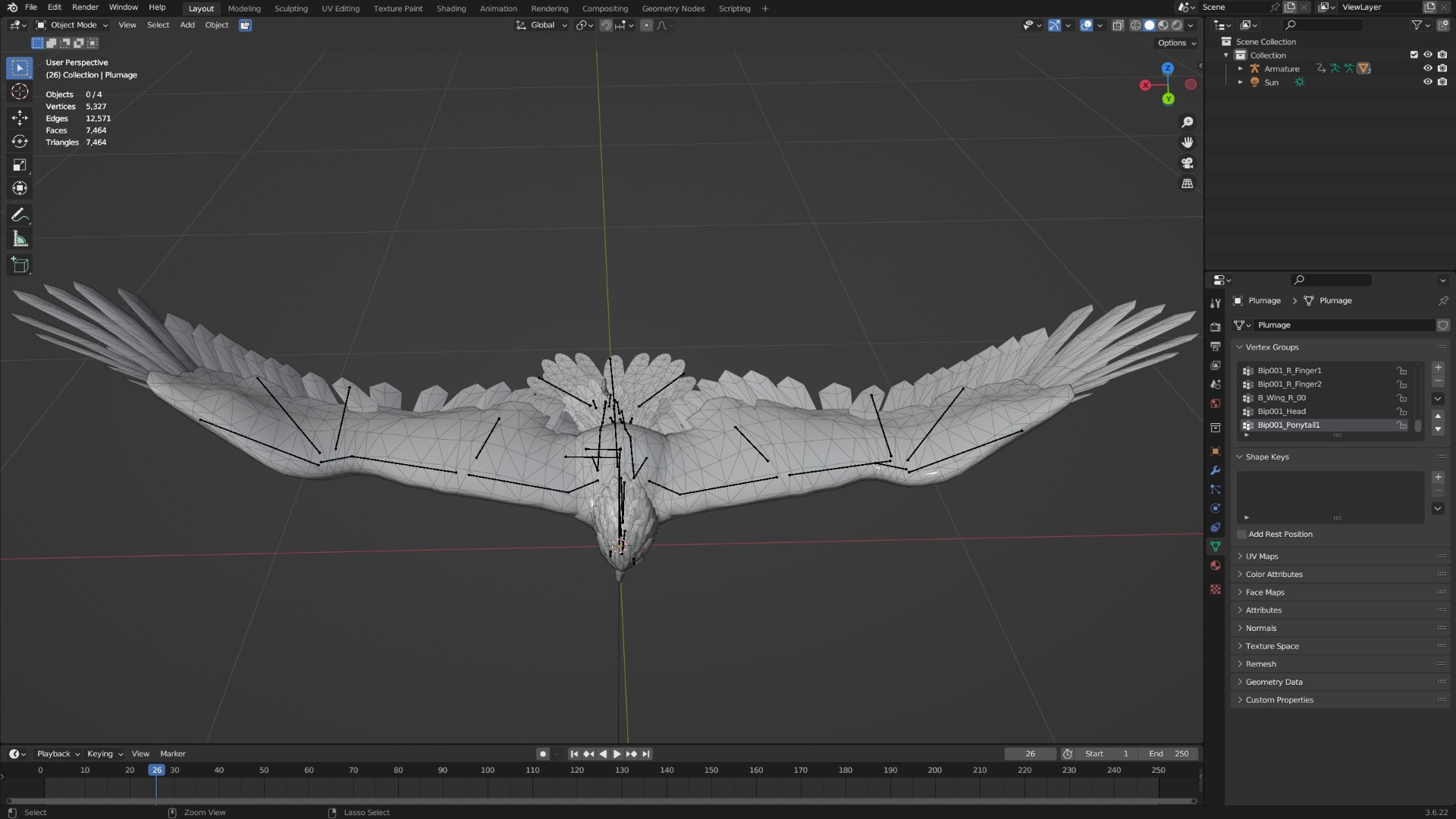The height and width of the screenshot is (819, 1456).
Task: Hide the Armature with its eye icon
Action: (x=1428, y=68)
